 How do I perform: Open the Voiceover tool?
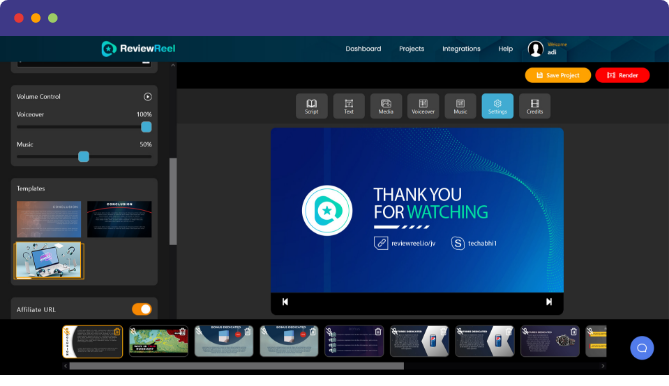pos(423,106)
